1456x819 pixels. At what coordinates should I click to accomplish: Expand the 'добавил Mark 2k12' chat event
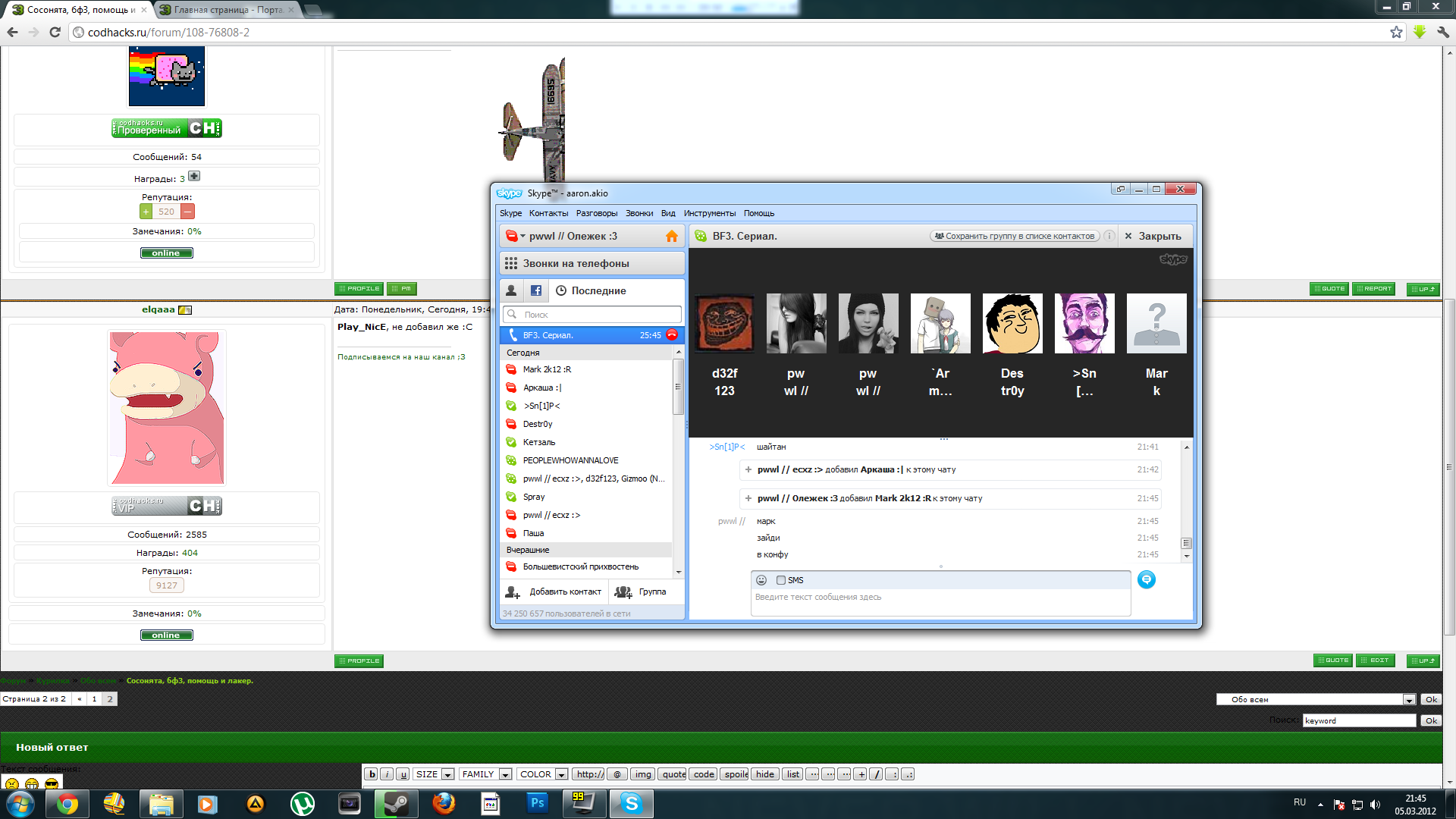(748, 498)
